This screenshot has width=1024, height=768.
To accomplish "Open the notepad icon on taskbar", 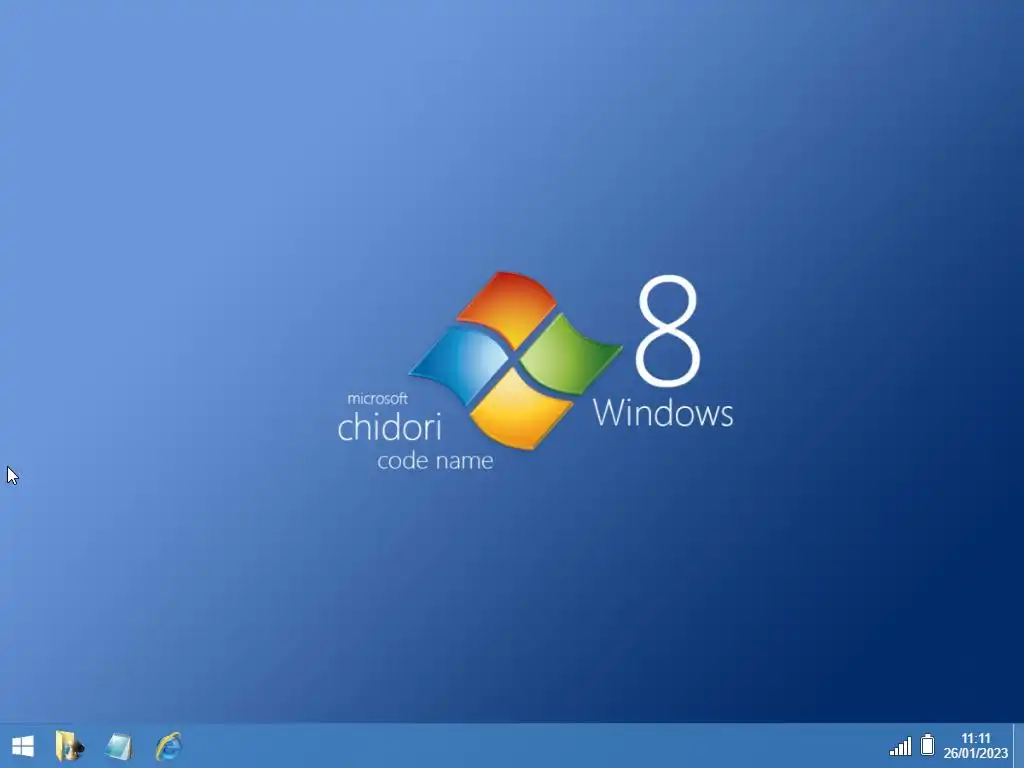I will [119, 746].
